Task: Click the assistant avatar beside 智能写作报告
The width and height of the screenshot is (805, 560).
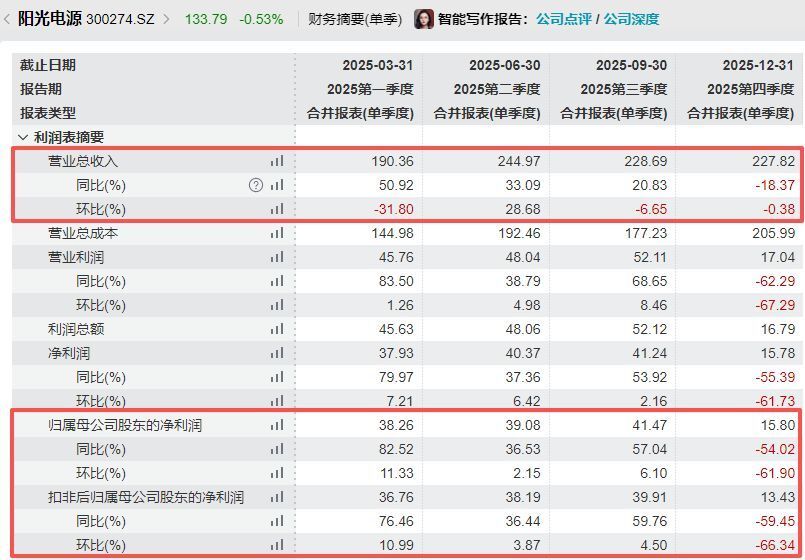Action: (x=424, y=19)
